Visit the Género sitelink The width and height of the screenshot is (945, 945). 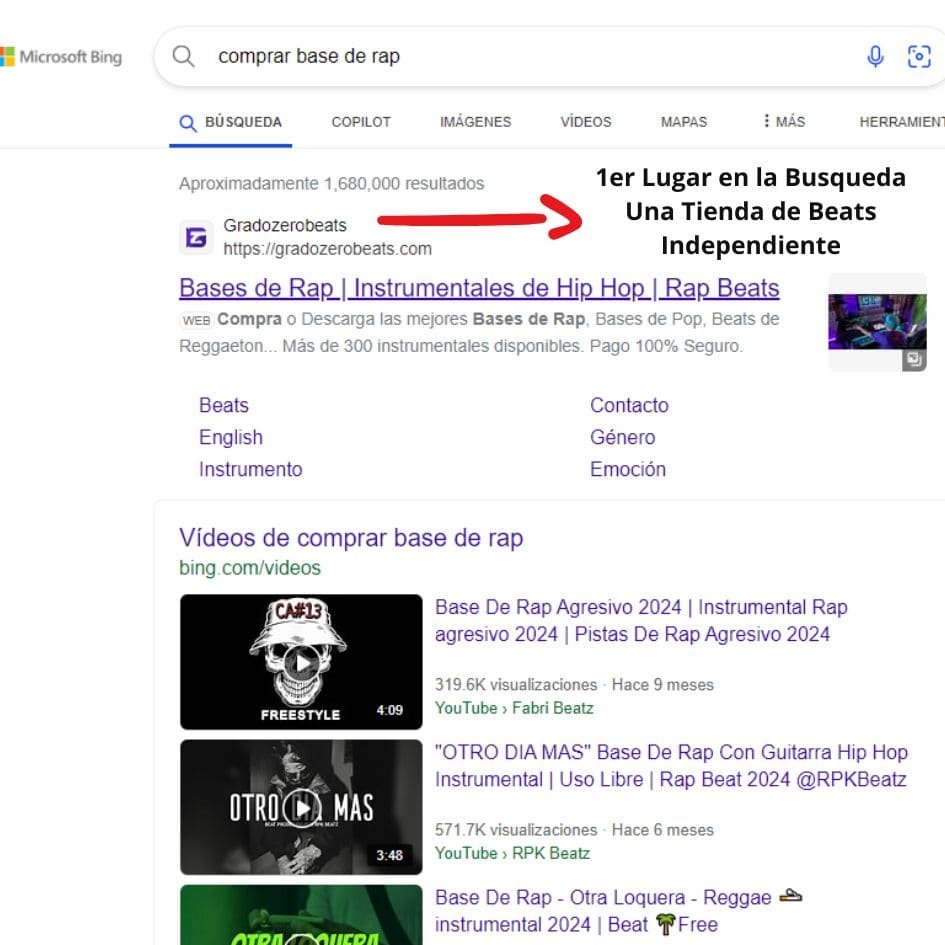click(x=622, y=437)
